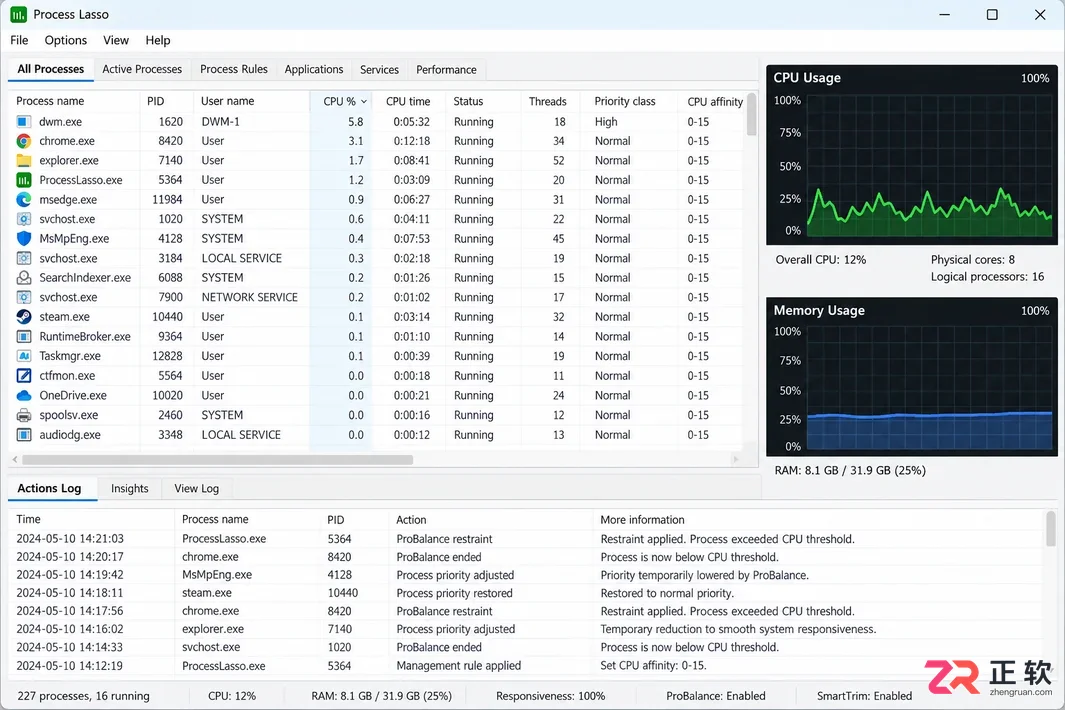Click the explorer.exe folder icon

click(24, 160)
